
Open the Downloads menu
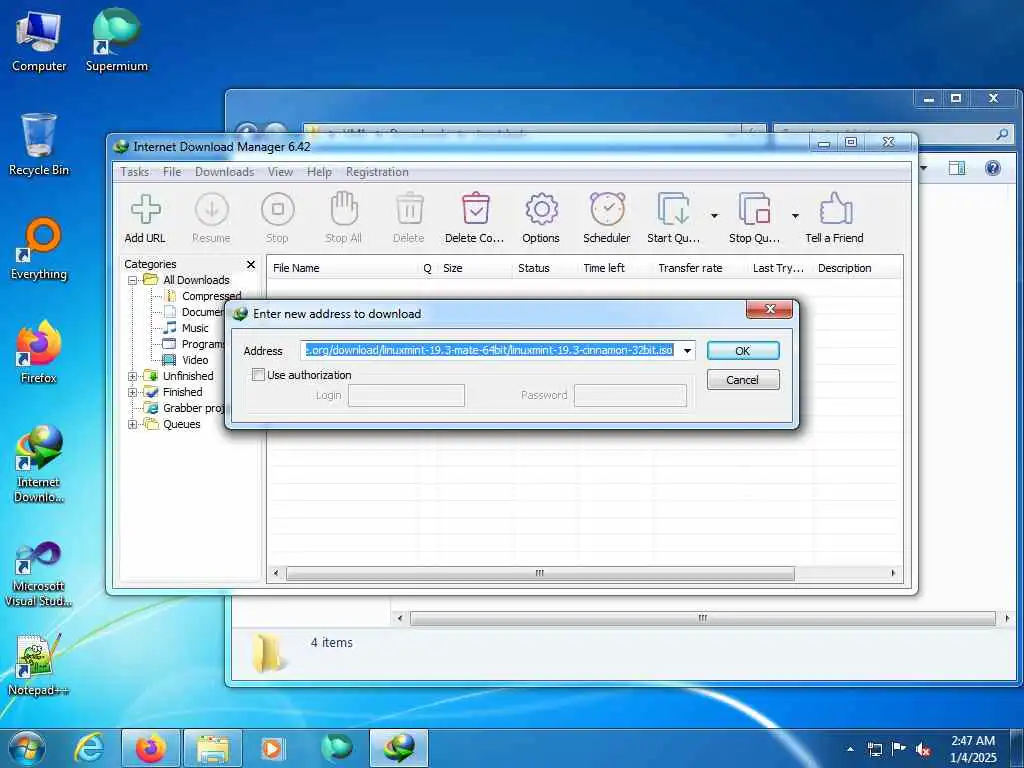click(224, 172)
